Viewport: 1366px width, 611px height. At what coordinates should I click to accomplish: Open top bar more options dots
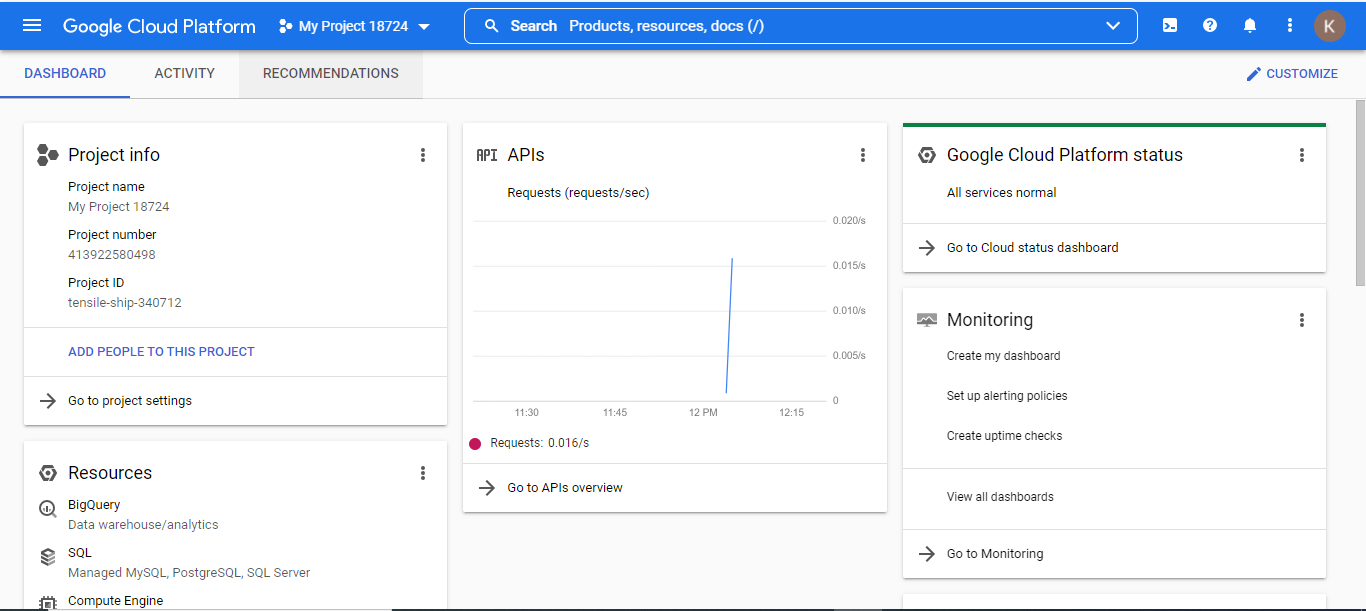1290,26
